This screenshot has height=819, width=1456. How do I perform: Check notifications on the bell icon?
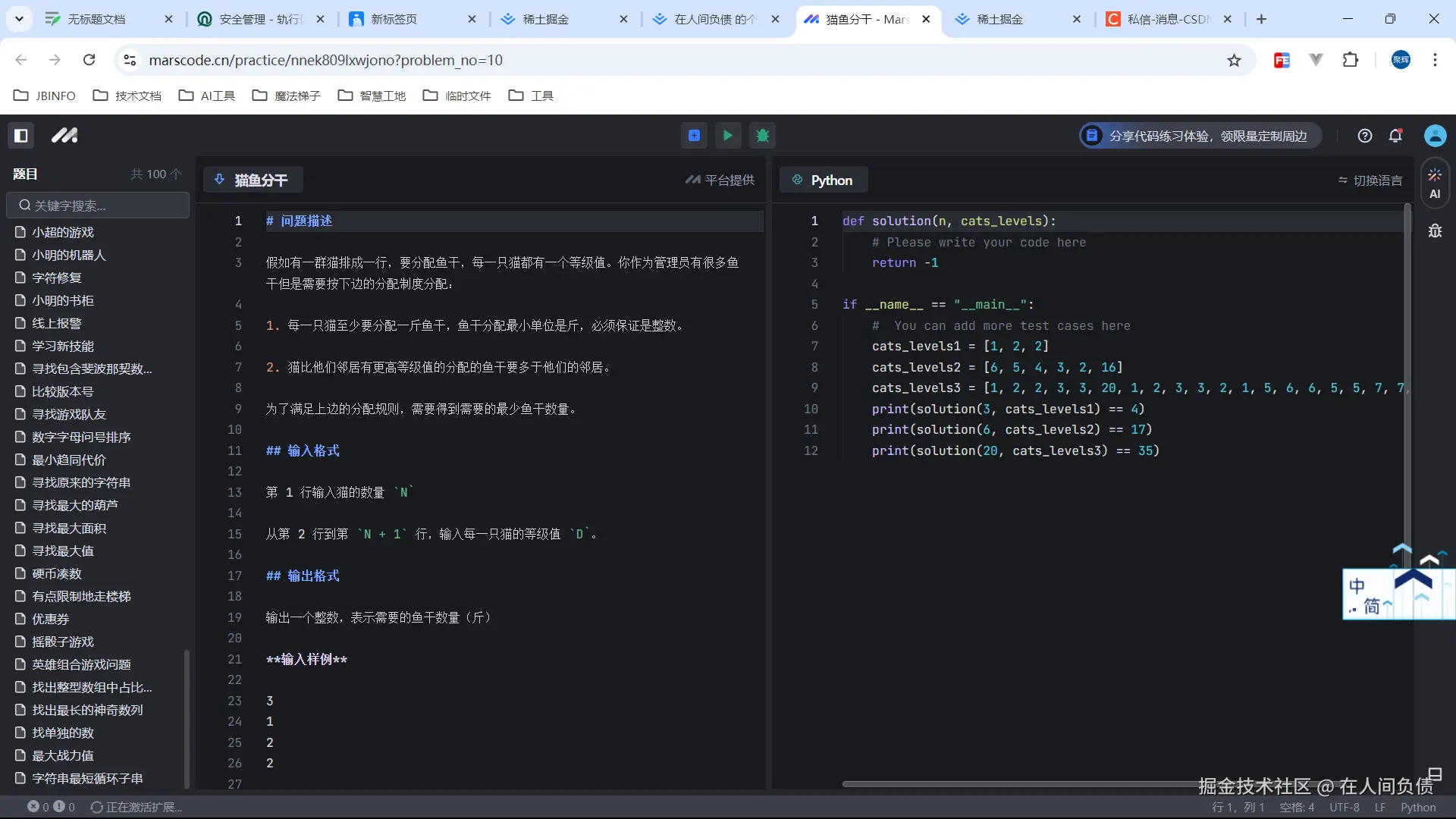[x=1395, y=135]
